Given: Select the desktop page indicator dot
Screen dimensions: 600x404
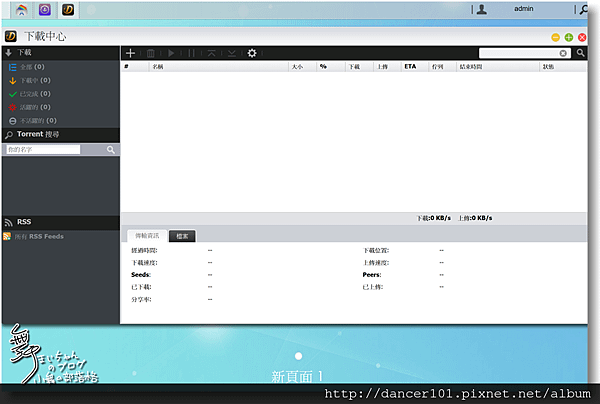Looking at the screenshot, I should (x=298, y=356).
